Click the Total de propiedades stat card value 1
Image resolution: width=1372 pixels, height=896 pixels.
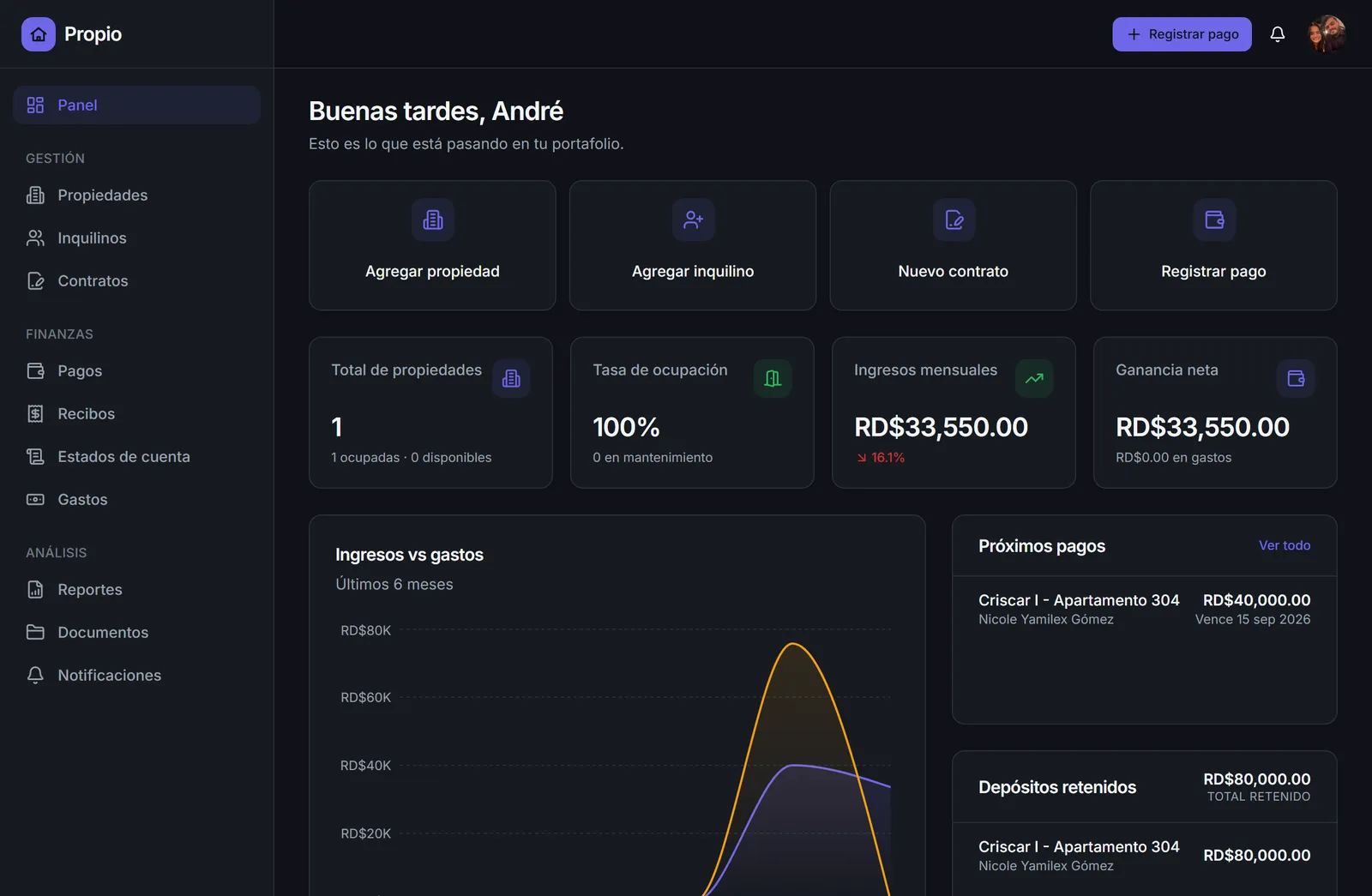(337, 427)
